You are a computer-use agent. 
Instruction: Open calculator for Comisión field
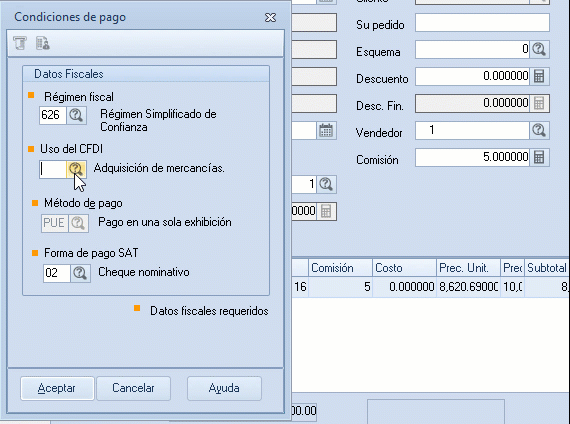click(x=539, y=157)
